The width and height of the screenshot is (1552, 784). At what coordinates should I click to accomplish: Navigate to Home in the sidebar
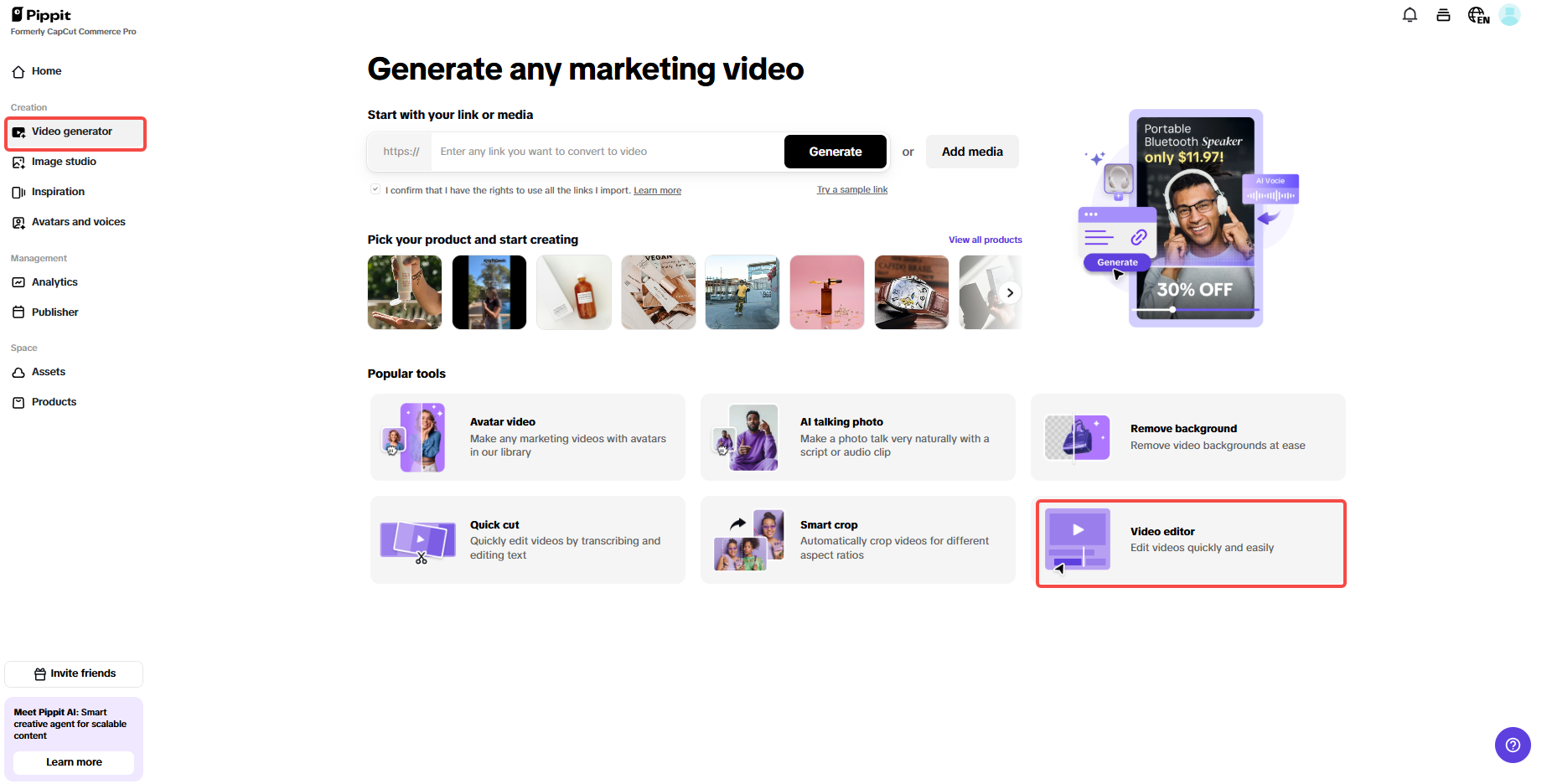tap(44, 71)
